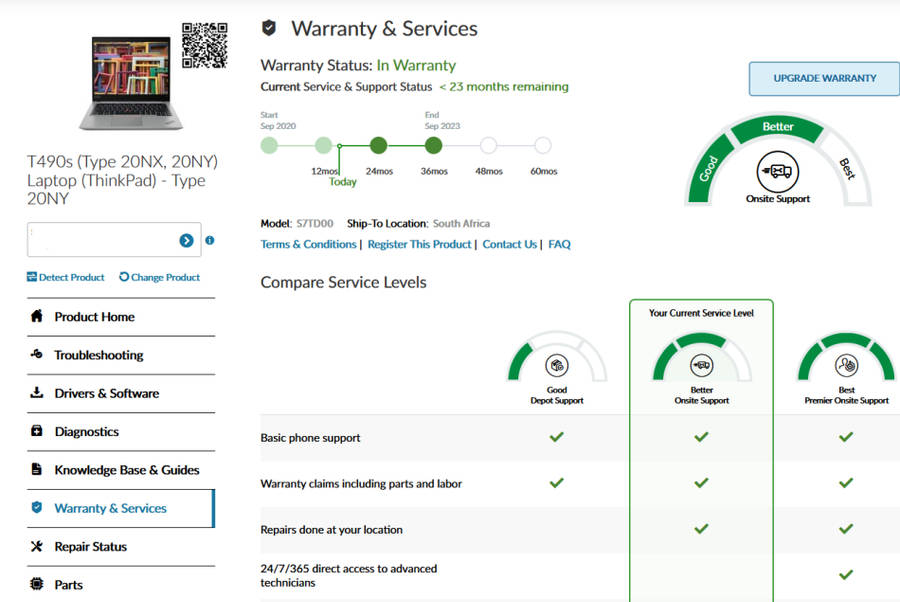The height and width of the screenshot is (602, 900).
Task: Click the info icon beside search box
Action: [210, 240]
